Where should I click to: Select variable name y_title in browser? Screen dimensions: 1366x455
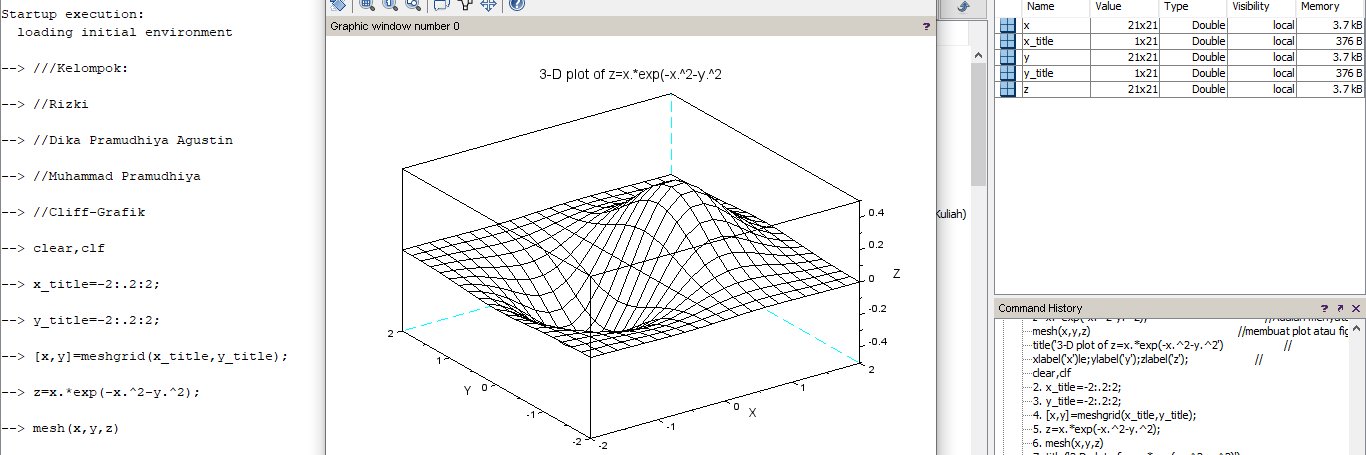click(x=1038, y=73)
